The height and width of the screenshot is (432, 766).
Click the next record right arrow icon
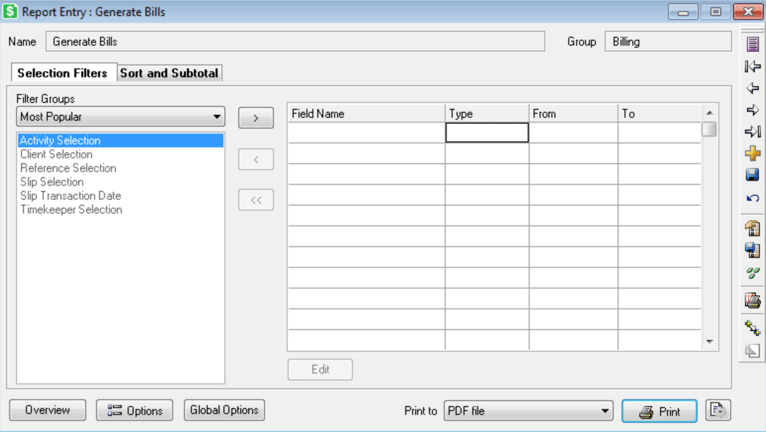click(752, 110)
